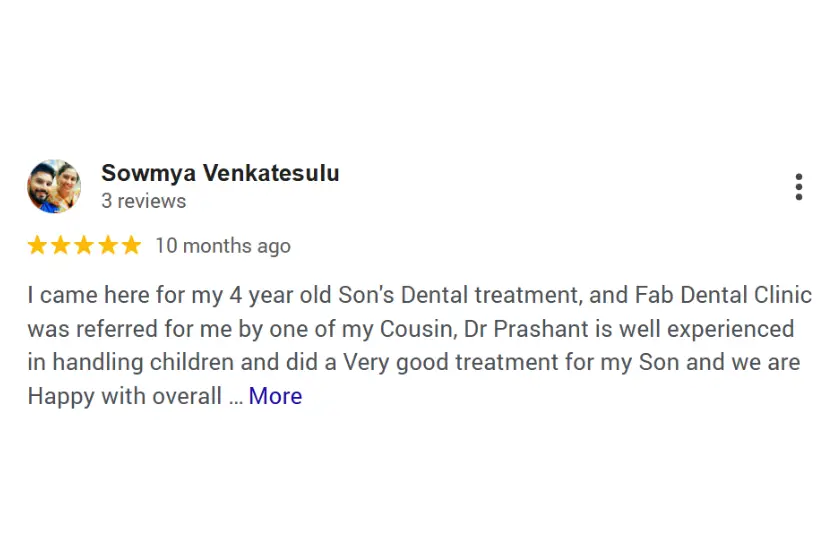The image size is (840, 560).
Task: Click the fourth gold rating star
Action: point(108,246)
